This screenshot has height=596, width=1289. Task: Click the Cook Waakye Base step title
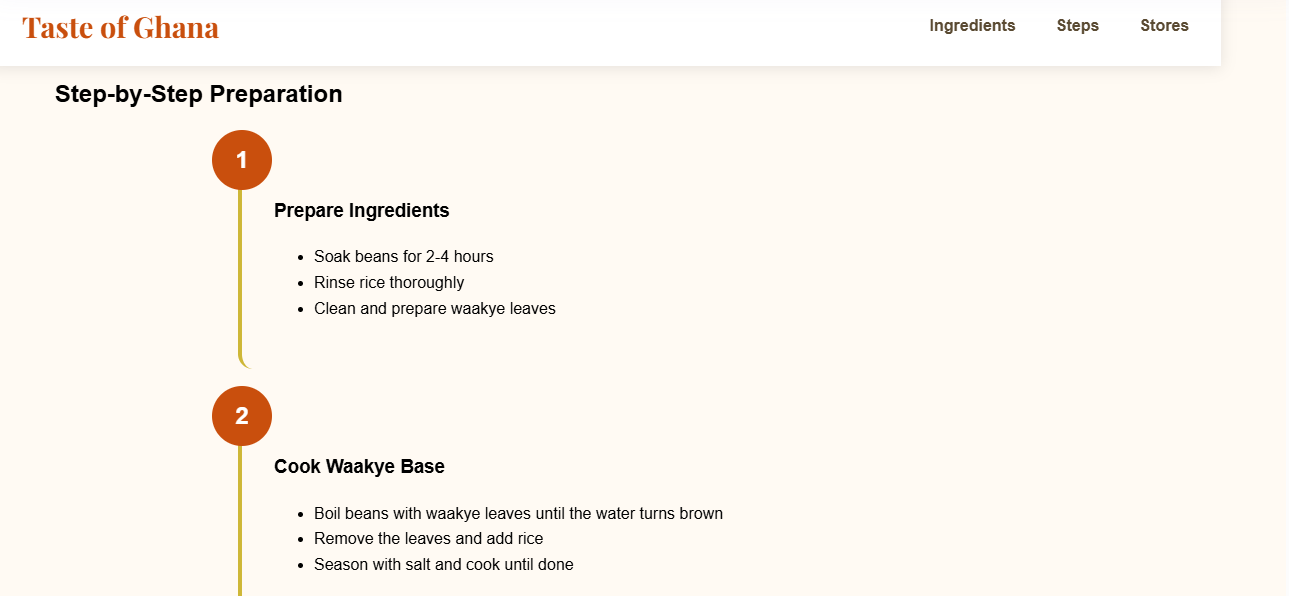(x=359, y=466)
